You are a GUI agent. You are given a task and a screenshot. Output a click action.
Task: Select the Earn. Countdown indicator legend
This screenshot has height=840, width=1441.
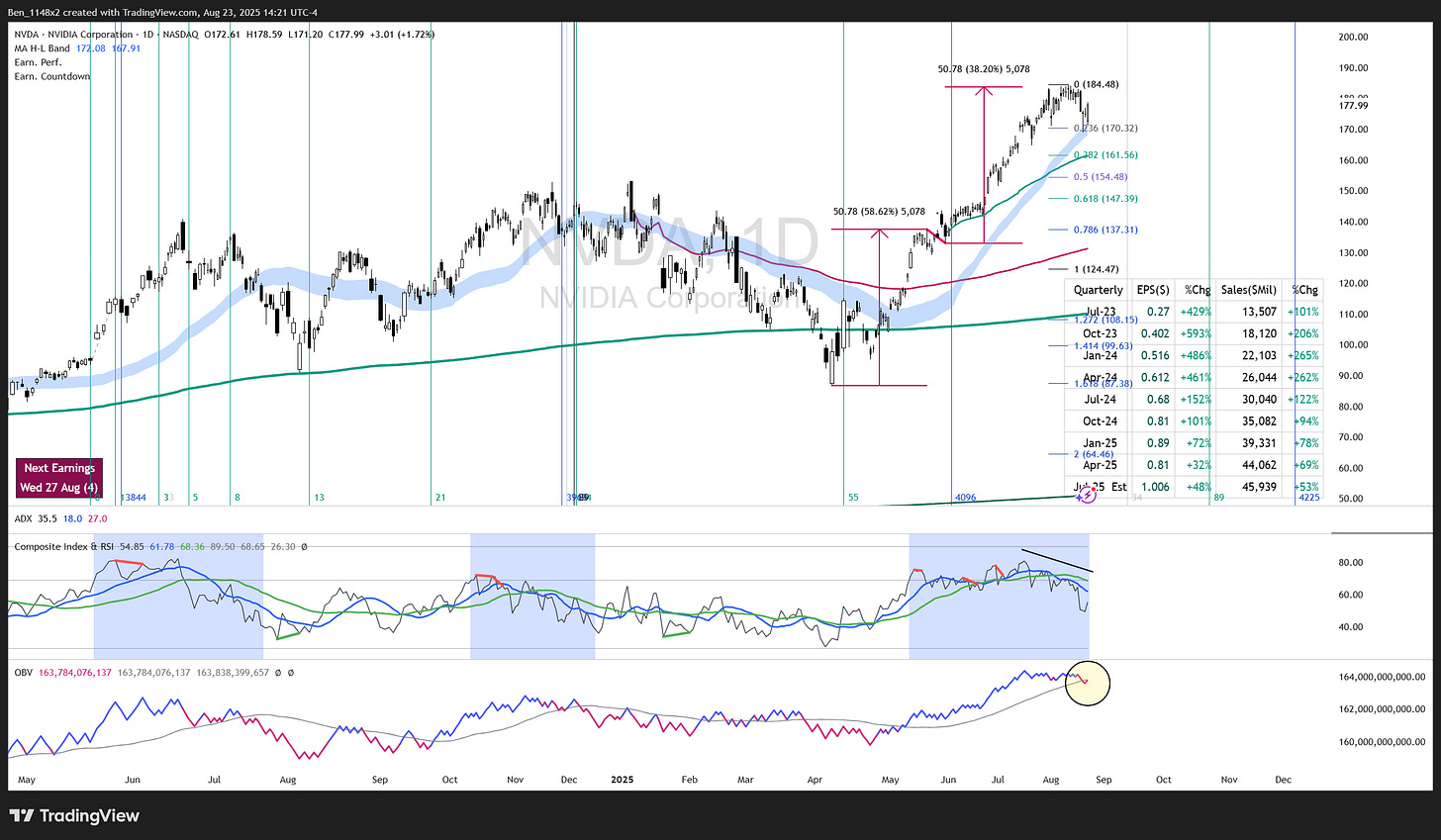click(51, 76)
